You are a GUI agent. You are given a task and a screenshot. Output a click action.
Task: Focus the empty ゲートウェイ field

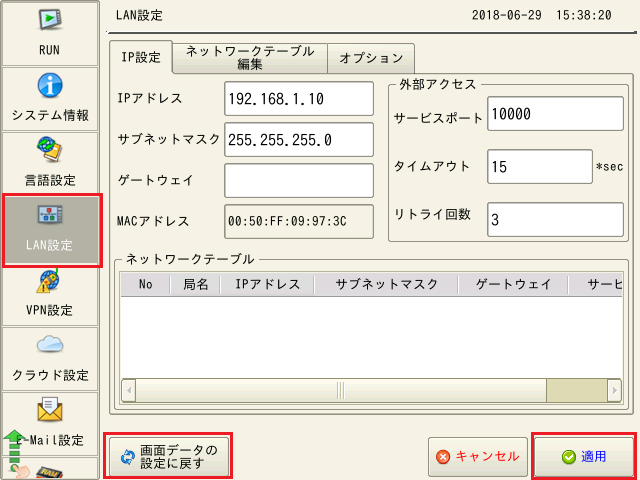(x=298, y=180)
